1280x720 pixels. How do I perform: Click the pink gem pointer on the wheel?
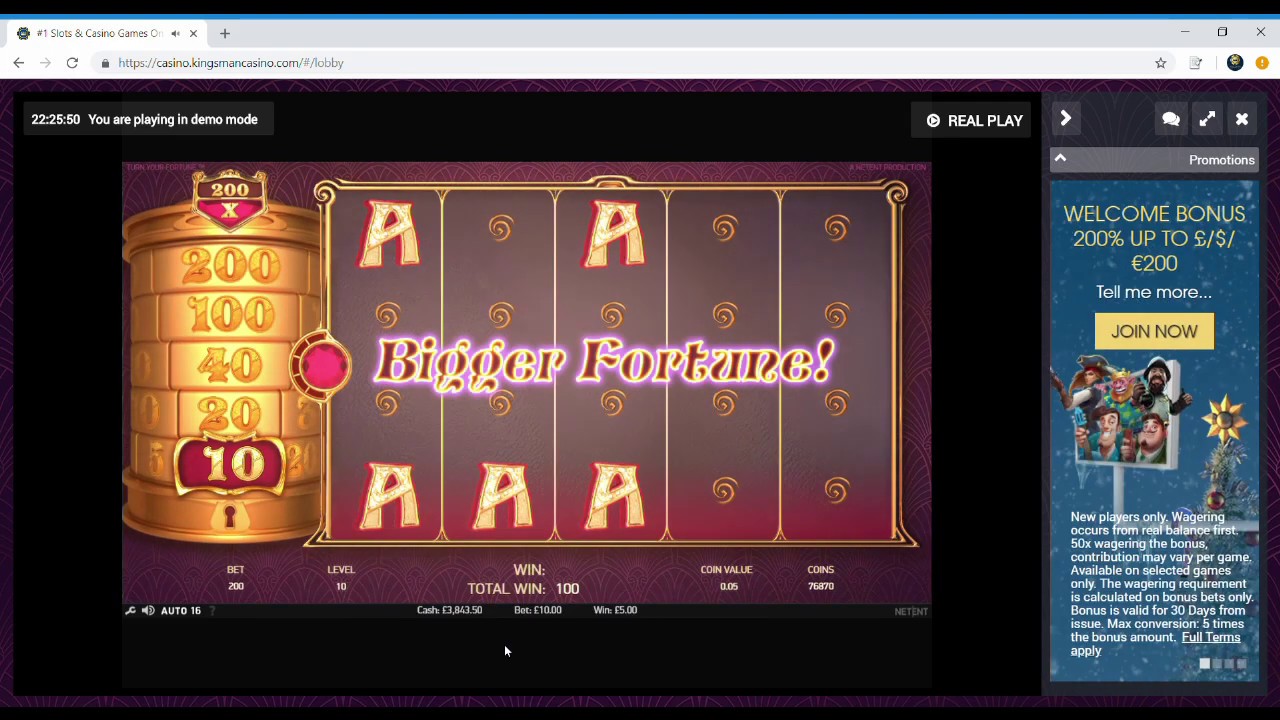coord(321,365)
